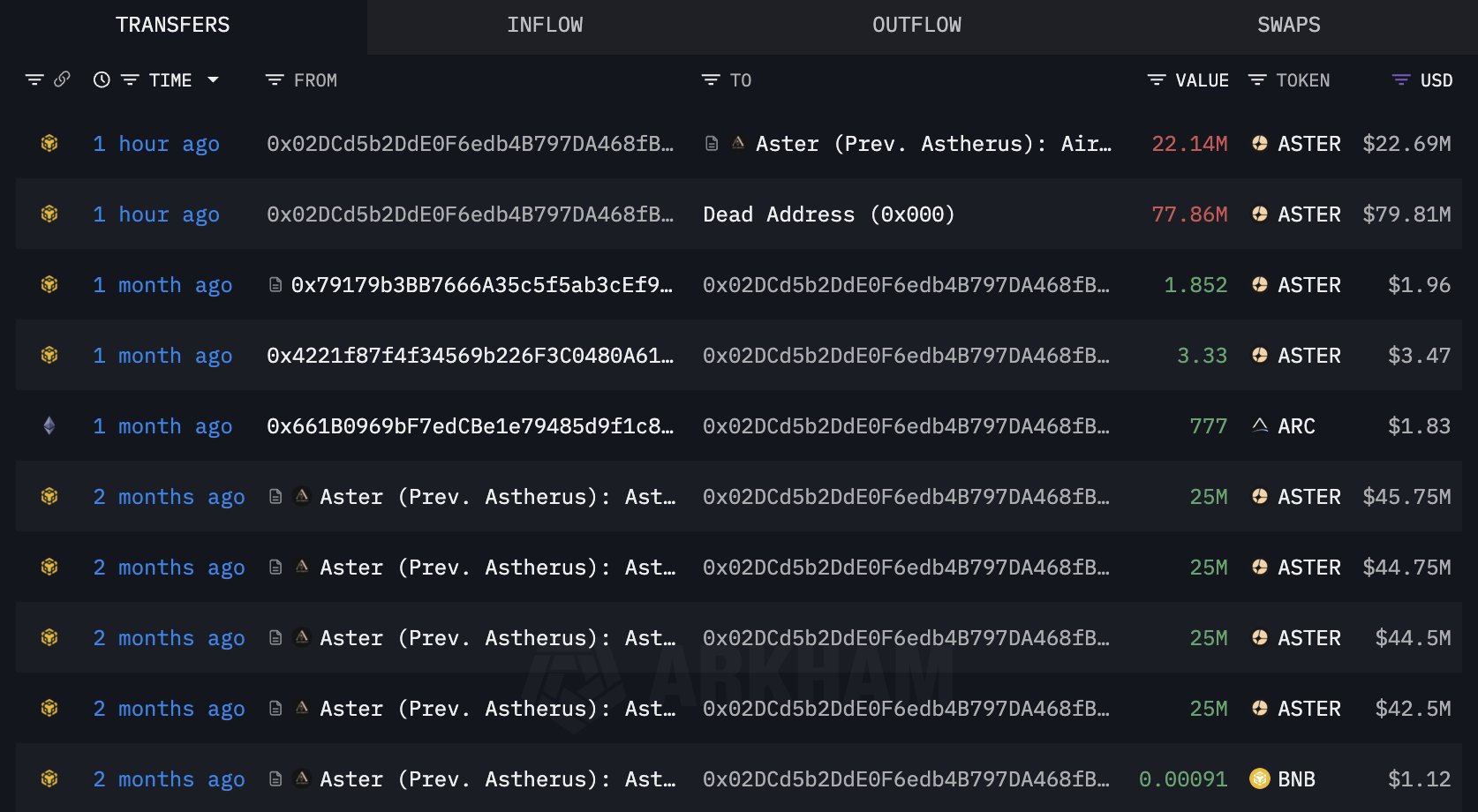1478x812 pixels.
Task: Open the $79.81M transfer timestamp link
Action: [156, 214]
